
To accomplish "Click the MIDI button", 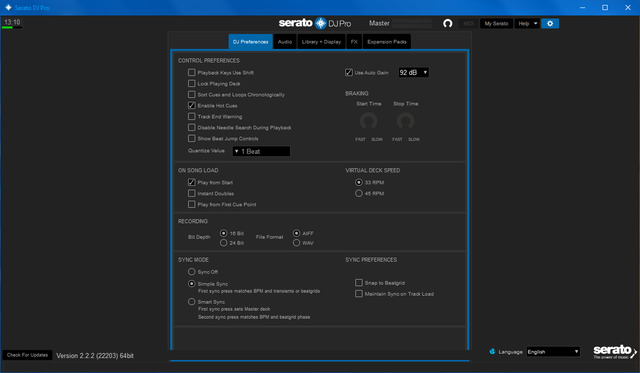I will (x=469, y=24).
